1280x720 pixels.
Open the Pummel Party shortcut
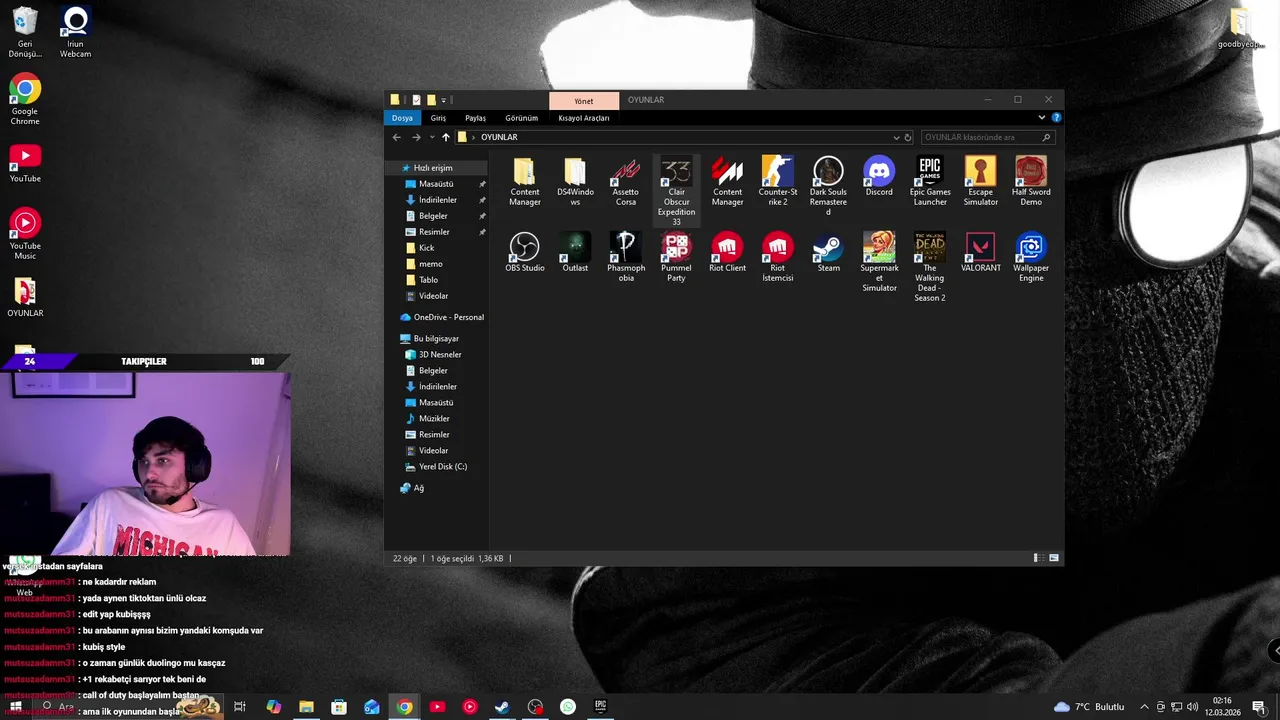[x=677, y=257]
